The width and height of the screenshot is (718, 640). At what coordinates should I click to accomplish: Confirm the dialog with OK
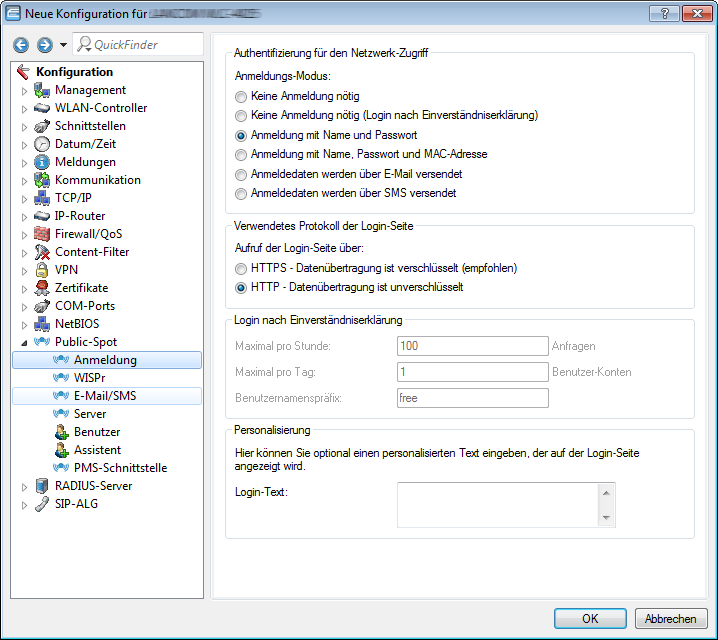click(590, 618)
